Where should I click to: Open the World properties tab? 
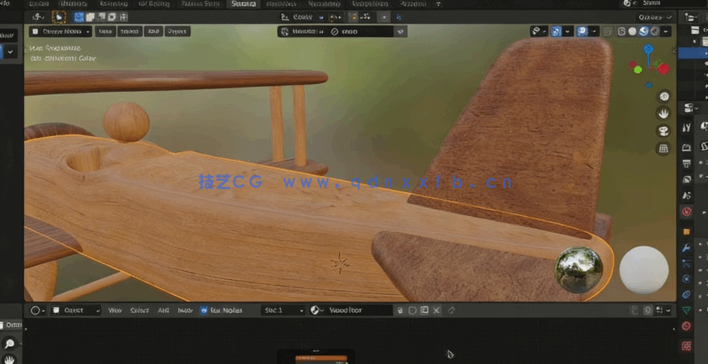pos(686,211)
